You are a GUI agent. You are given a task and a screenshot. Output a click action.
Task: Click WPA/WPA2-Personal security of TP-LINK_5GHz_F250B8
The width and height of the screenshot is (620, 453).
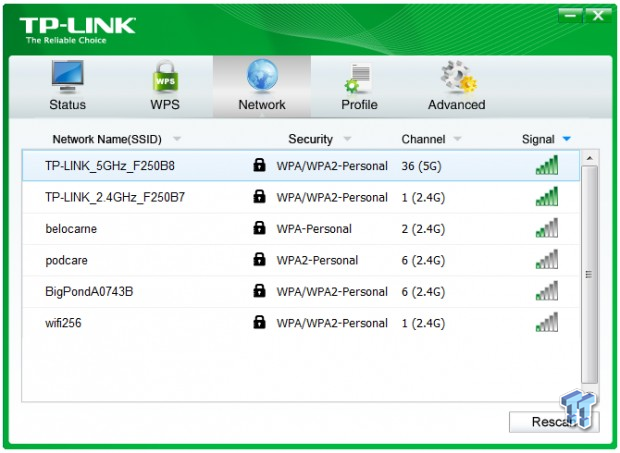pyautogui.click(x=332, y=166)
